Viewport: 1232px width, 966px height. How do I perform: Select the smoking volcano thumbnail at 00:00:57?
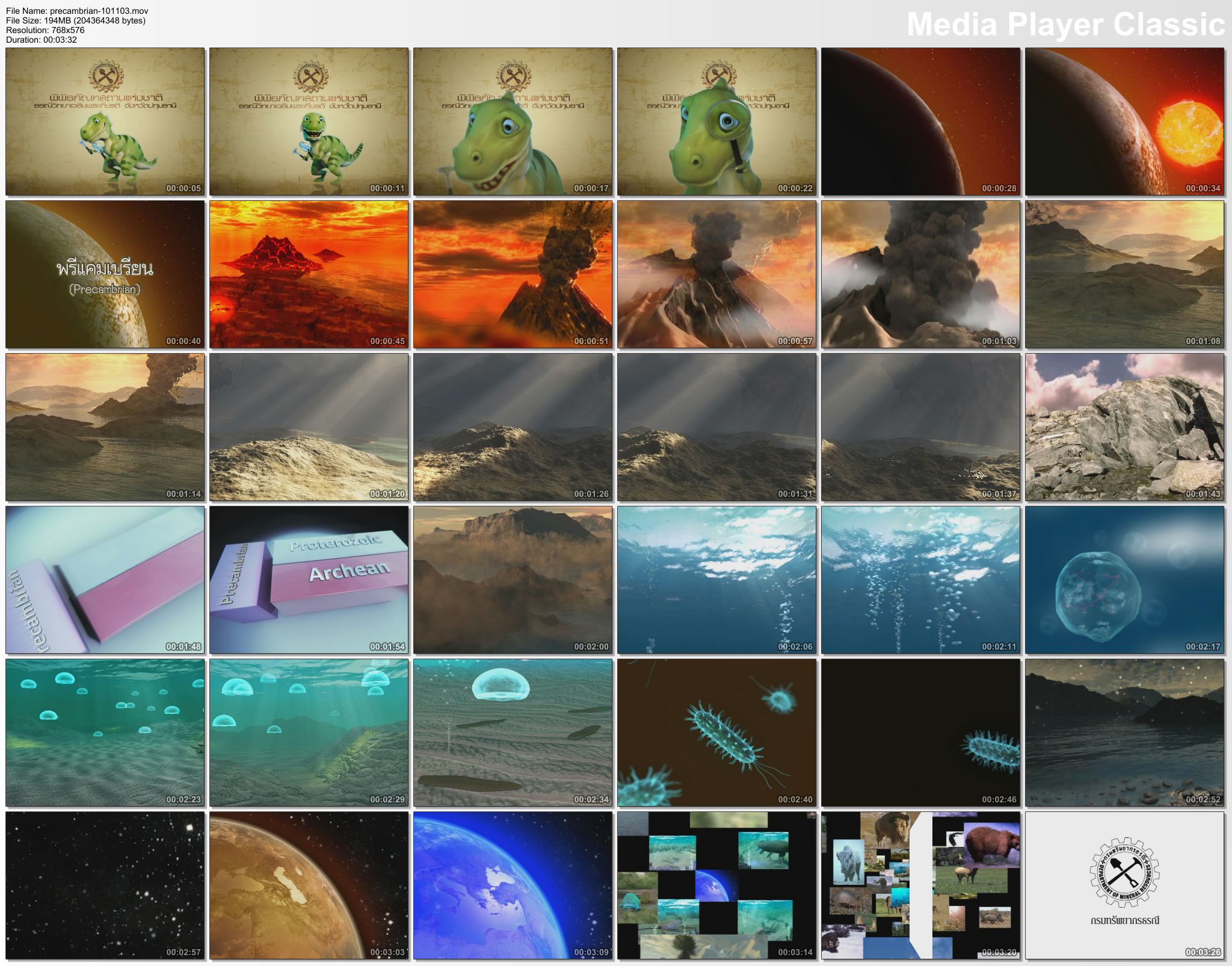click(717, 274)
